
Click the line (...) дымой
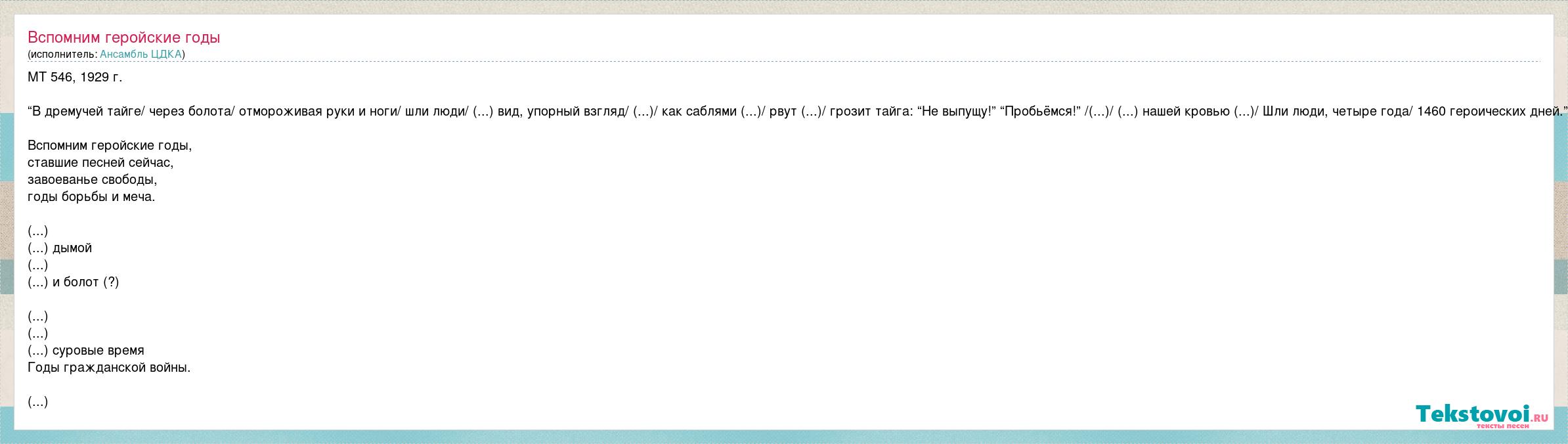point(60,248)
